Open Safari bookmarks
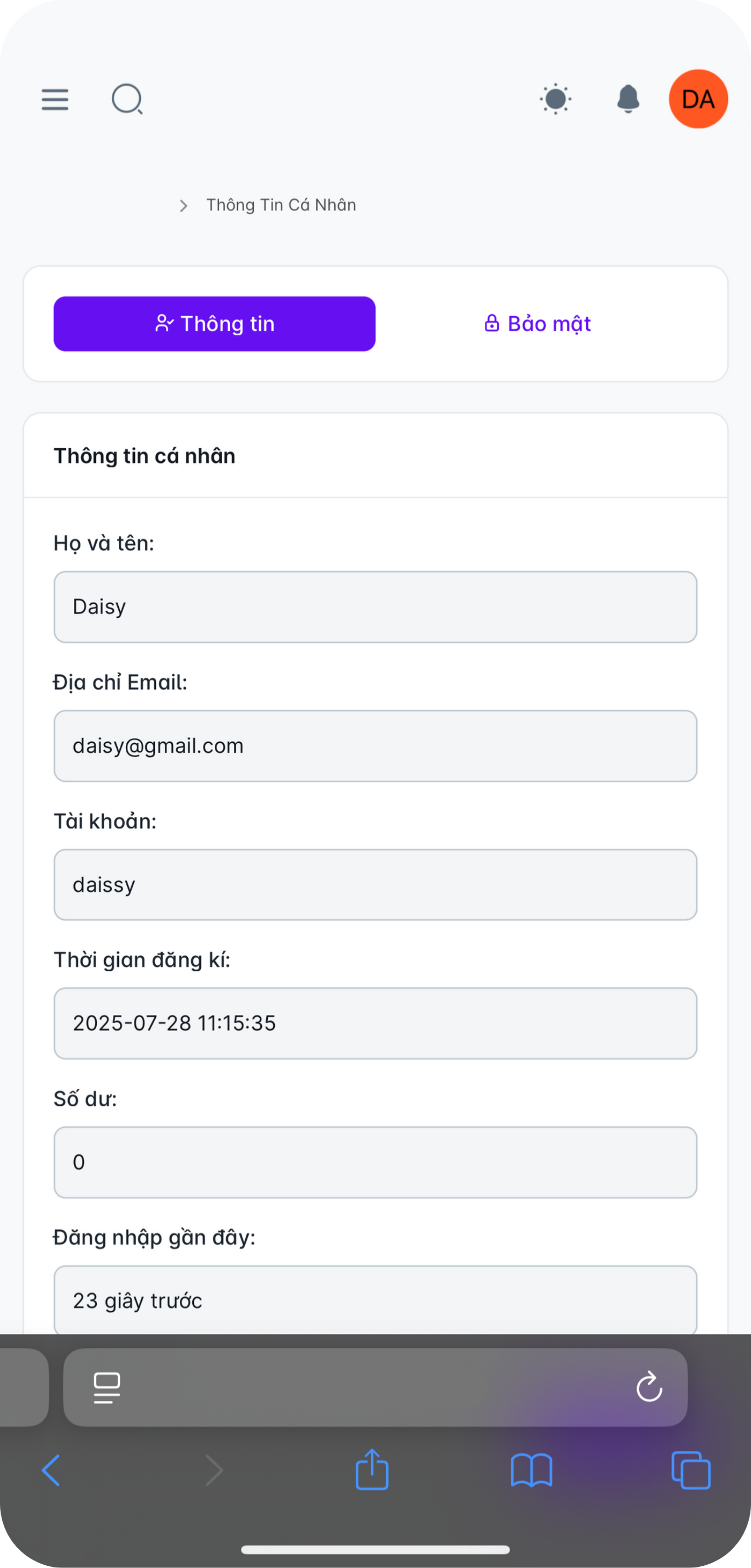 531,1471
